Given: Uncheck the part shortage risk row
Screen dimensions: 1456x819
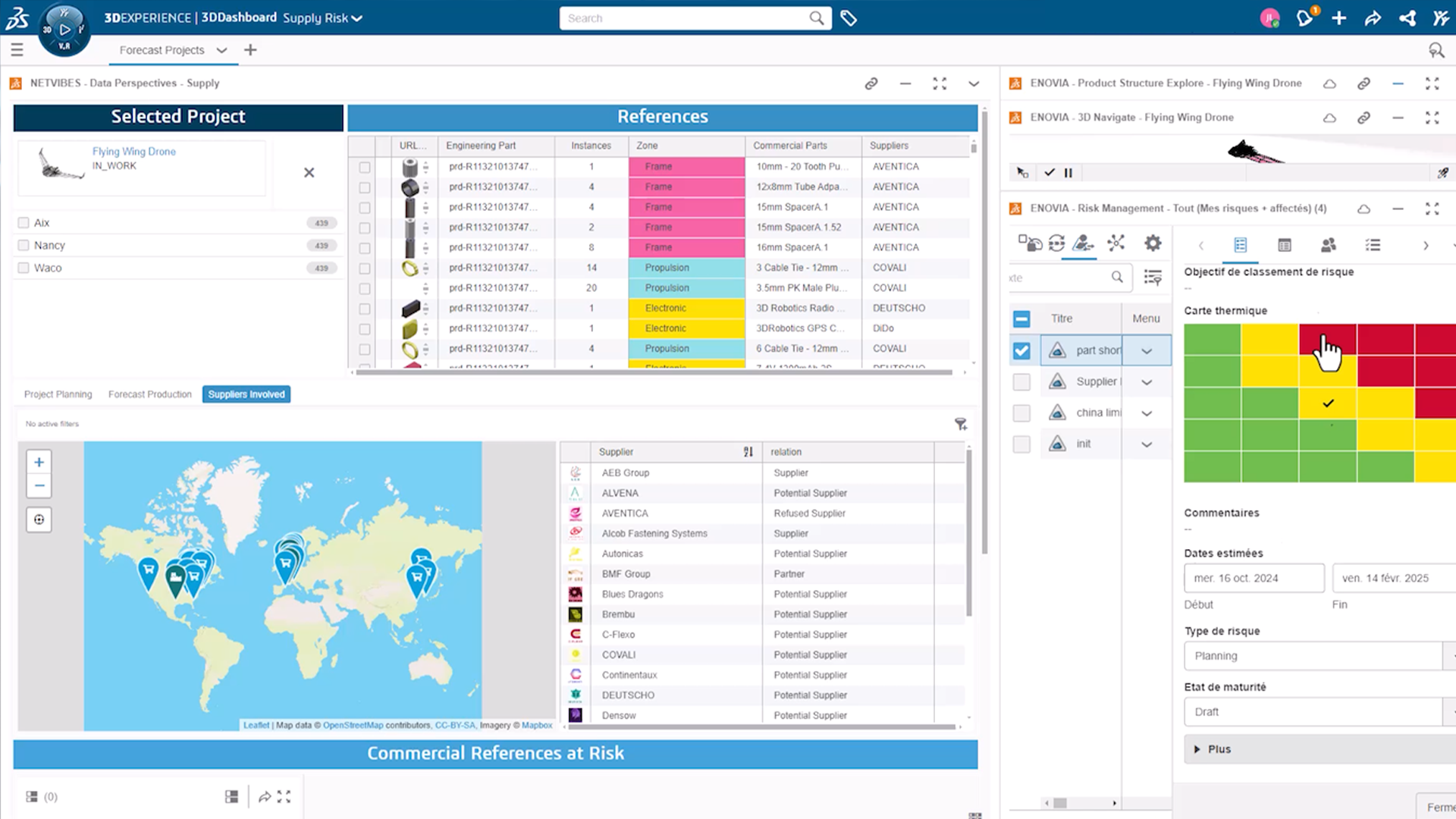Looking at the screenshot, I should click(x=1021, y=350).
